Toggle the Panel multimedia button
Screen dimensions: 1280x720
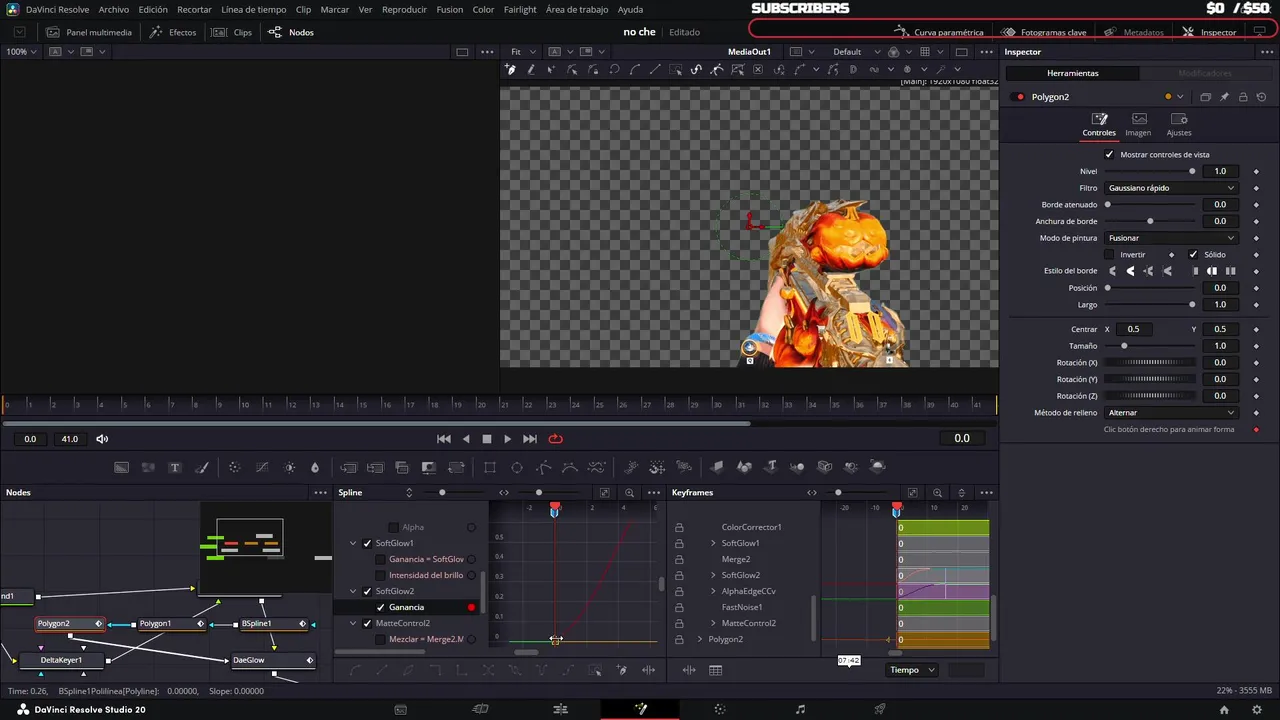89,32
